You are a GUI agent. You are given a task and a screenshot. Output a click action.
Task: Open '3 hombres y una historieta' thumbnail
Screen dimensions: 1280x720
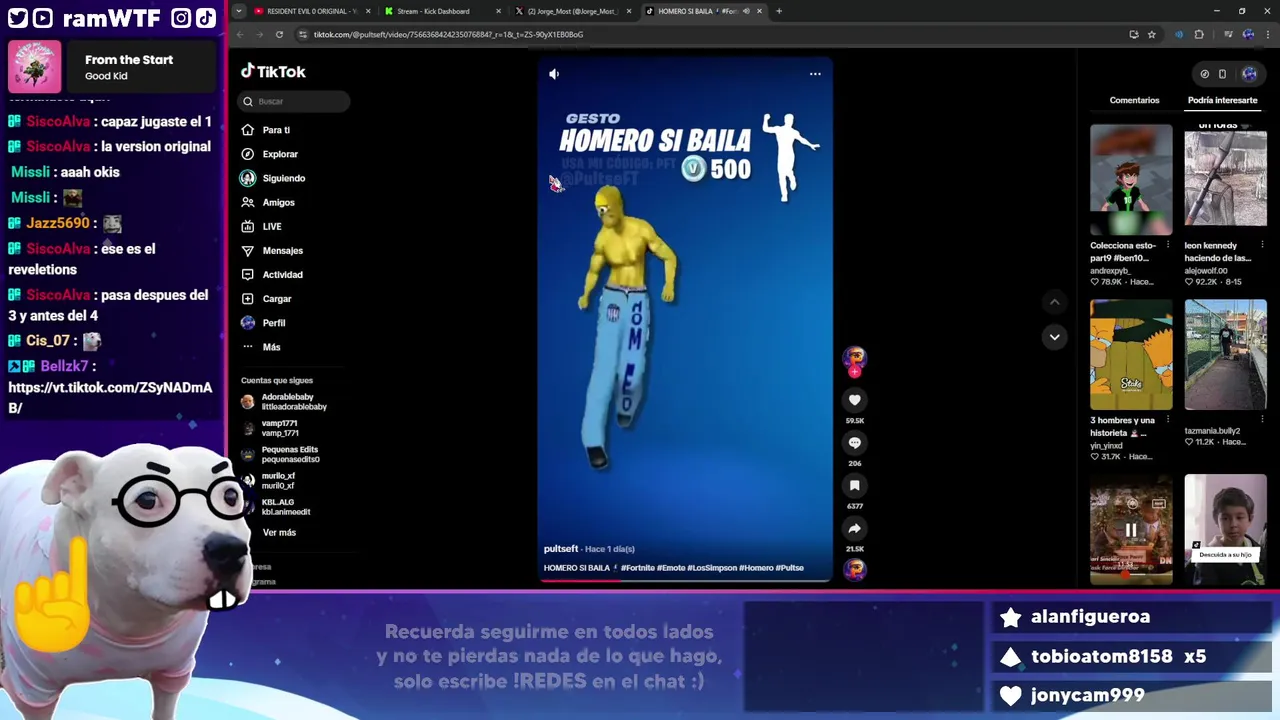tap(1131, 355)
